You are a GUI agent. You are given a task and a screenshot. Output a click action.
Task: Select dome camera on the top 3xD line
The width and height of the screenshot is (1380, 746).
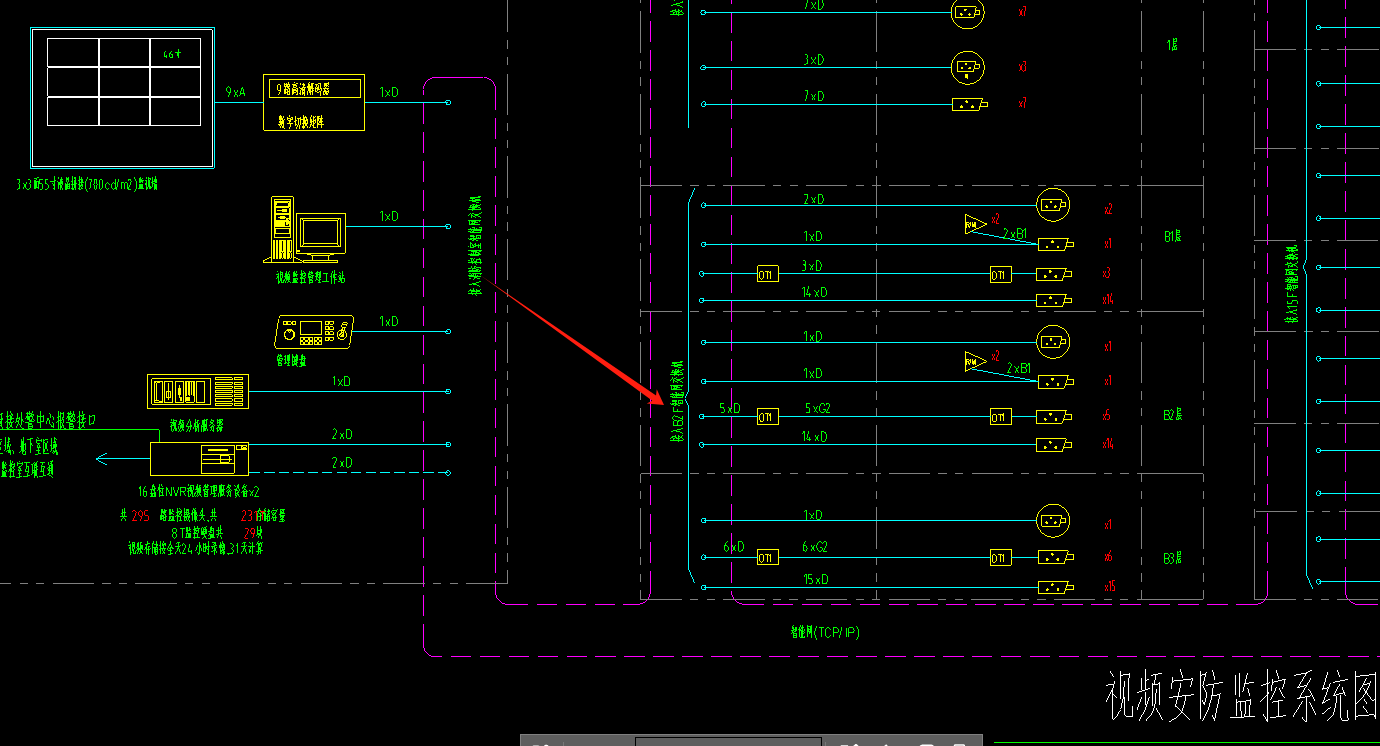[x=967, y=67]
